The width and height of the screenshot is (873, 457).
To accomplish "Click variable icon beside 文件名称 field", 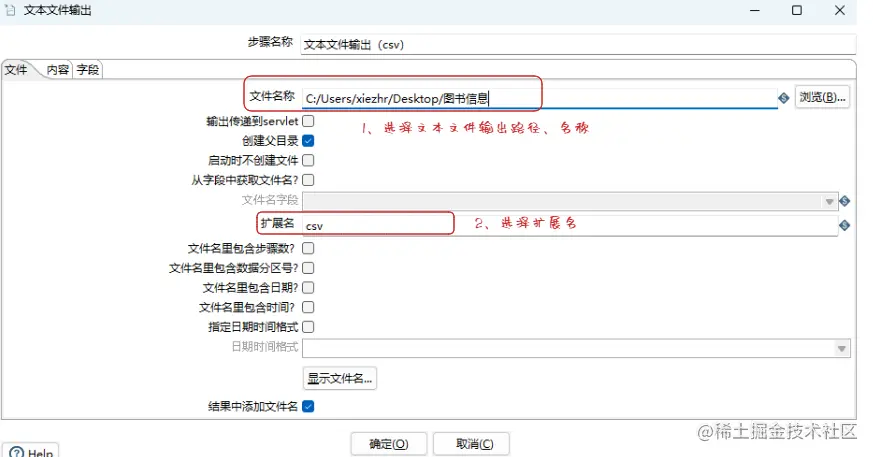I will click(x=783, y=99).
